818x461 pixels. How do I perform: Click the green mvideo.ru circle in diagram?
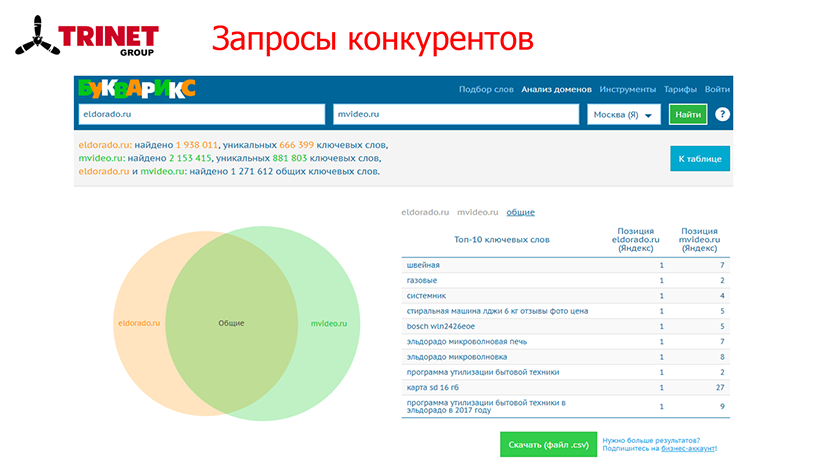(329, 323)
